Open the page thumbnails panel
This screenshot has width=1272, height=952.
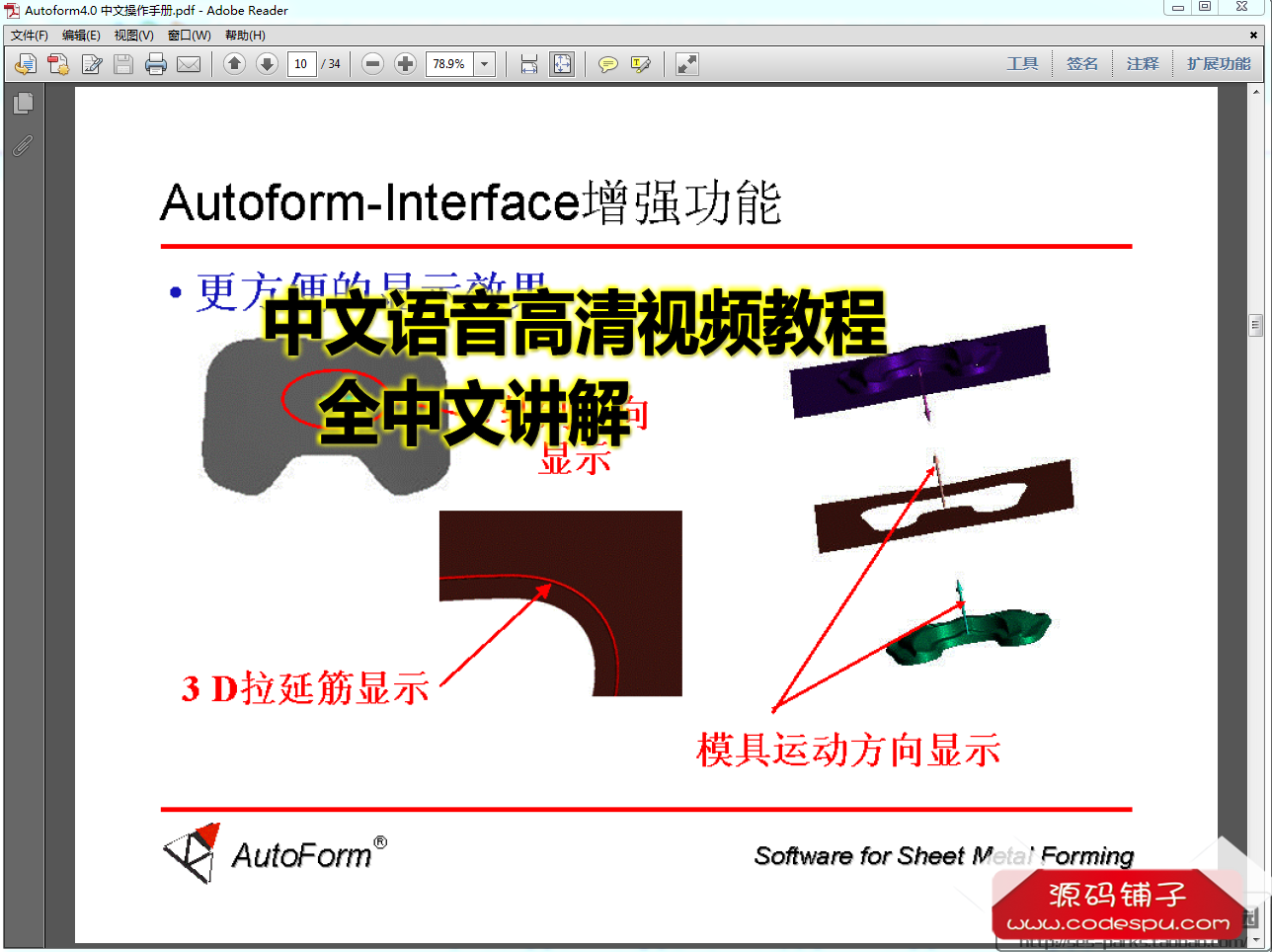pos(24,104)
